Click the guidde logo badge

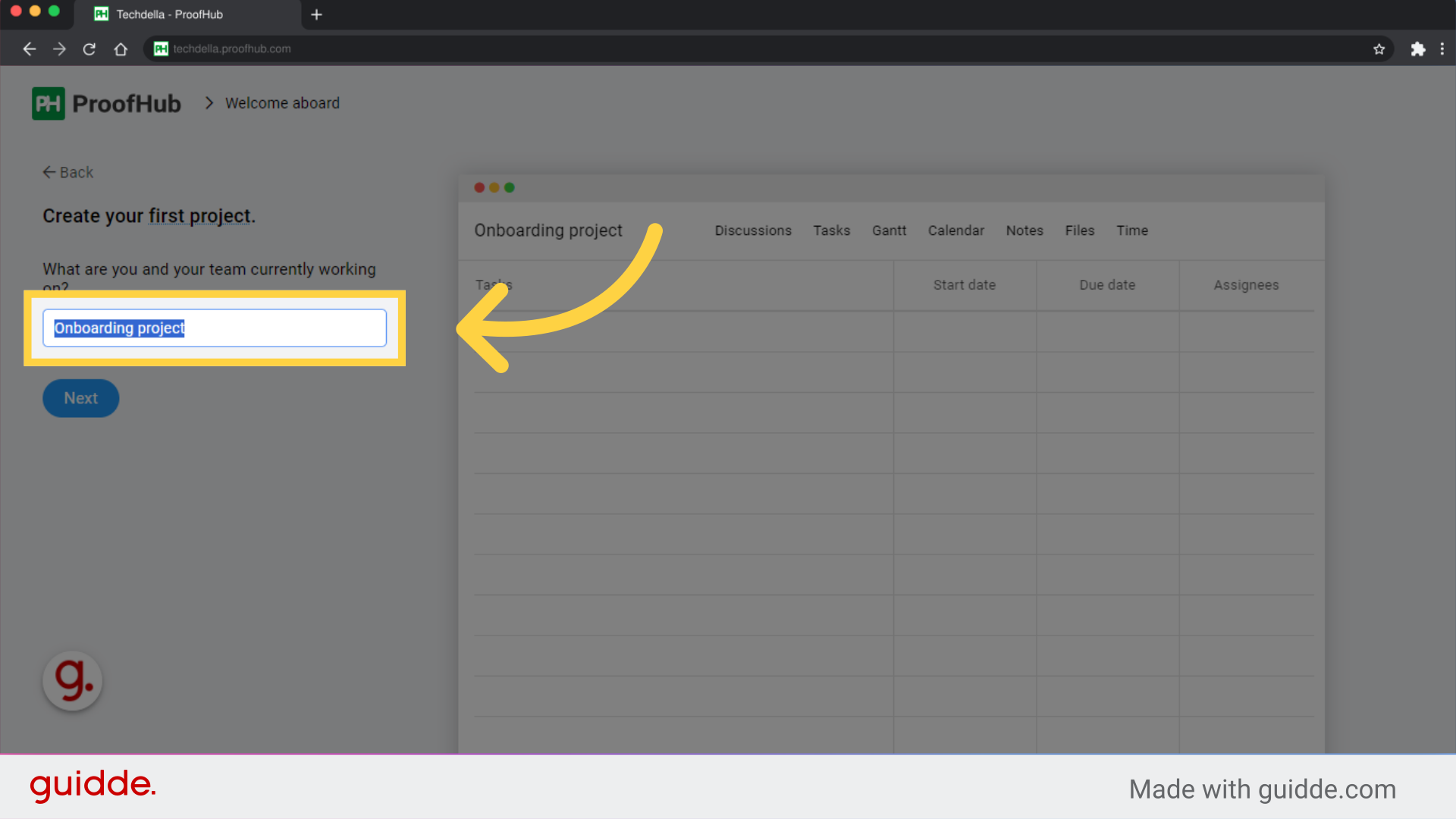tap(72, 681)
